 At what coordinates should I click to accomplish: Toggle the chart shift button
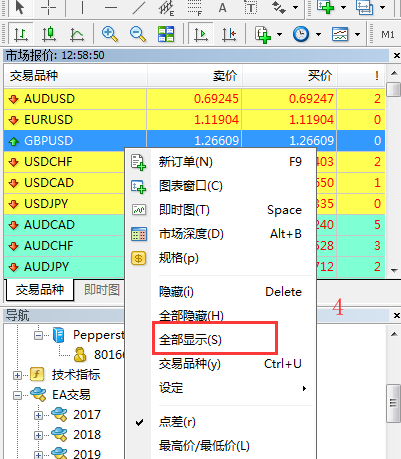click(229, 34)
